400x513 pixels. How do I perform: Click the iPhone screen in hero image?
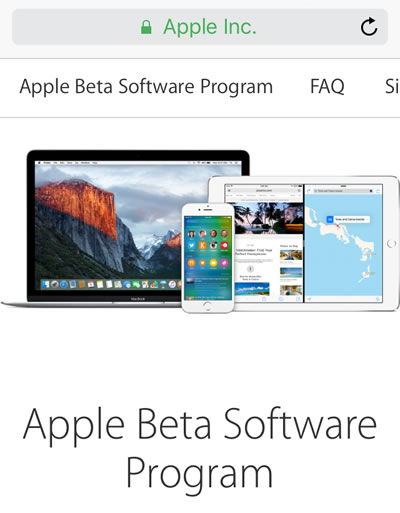coord(208,258)
